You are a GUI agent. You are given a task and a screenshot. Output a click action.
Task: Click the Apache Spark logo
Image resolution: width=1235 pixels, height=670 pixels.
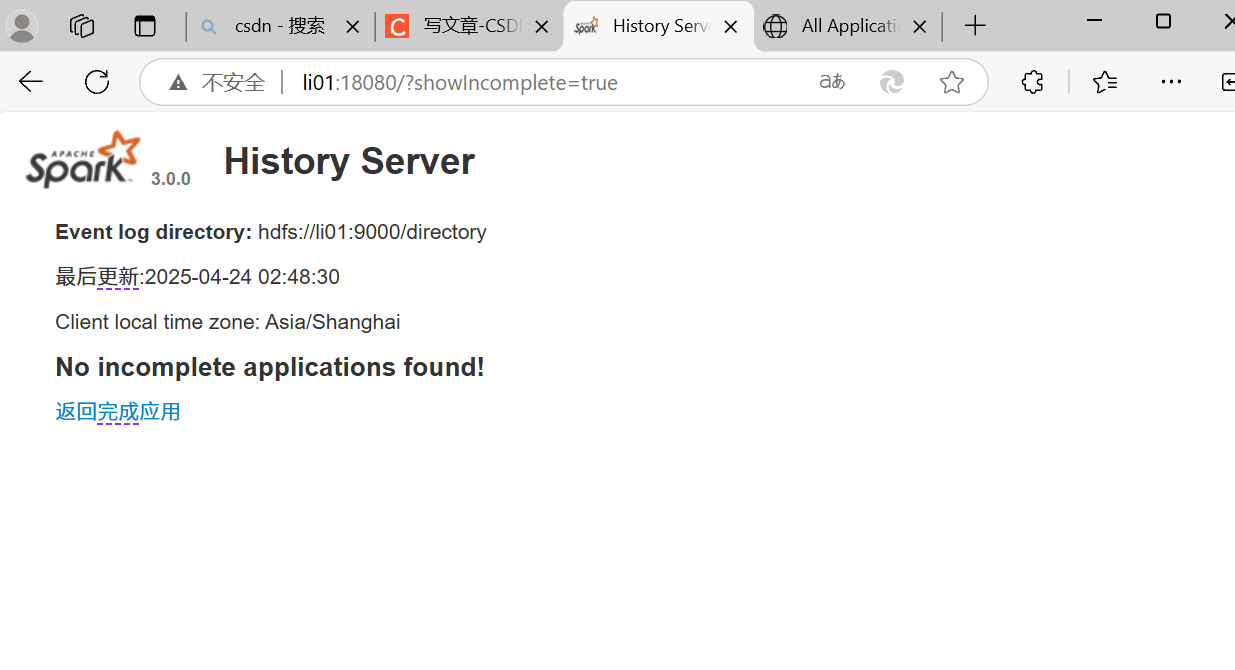[x=83, y=159]
